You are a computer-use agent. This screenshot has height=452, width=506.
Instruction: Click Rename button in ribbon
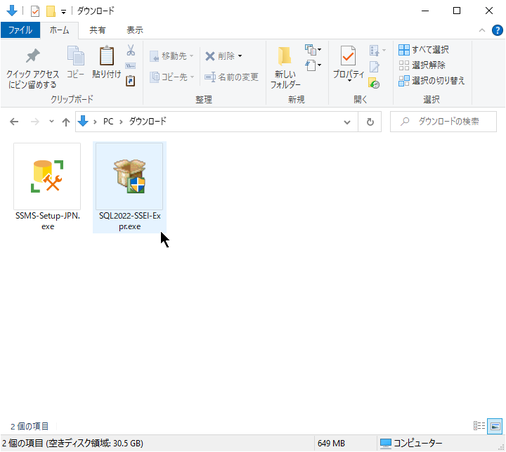coord(232,77)
